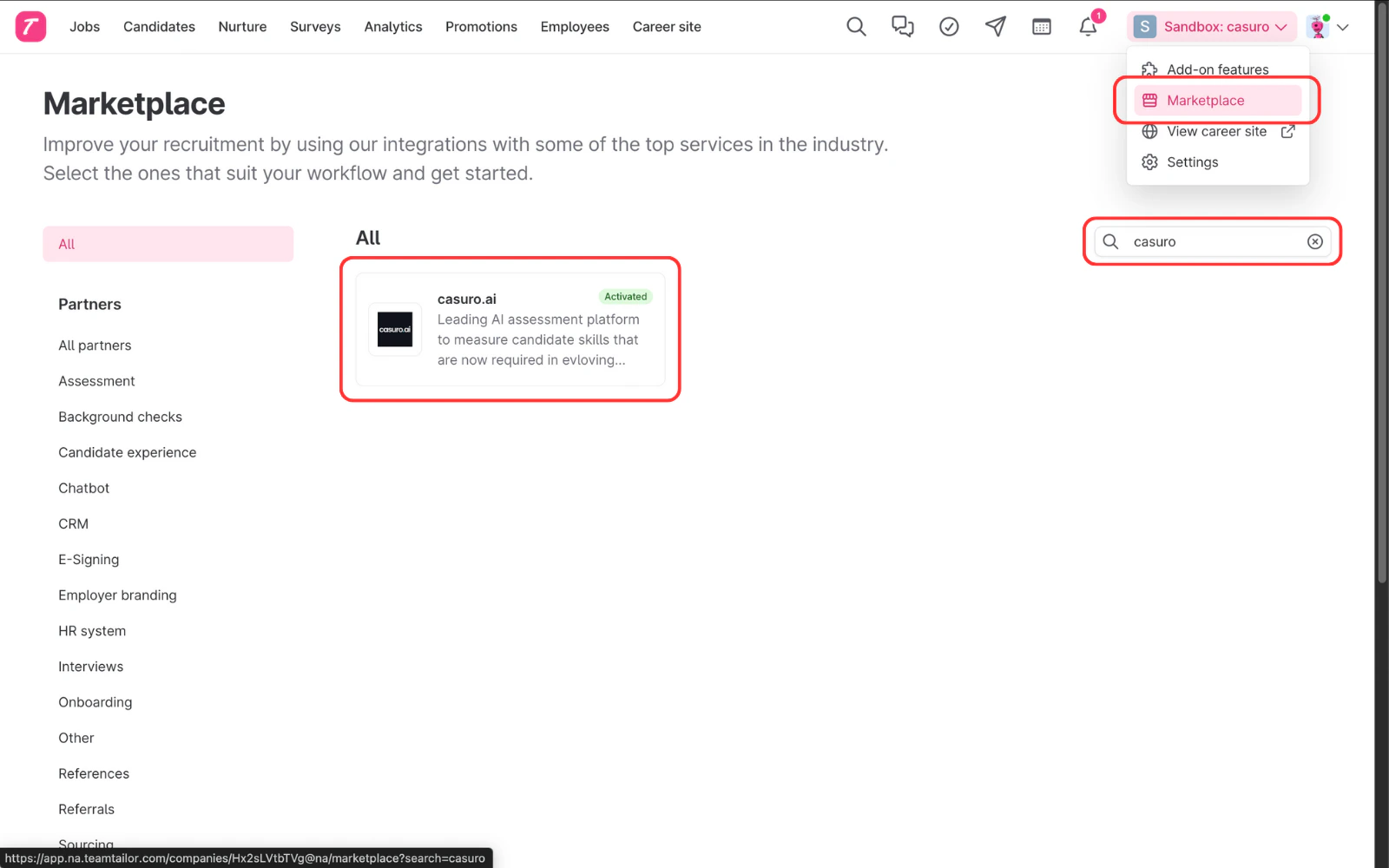The image size is (1389, 868).
Task: Click the casuro.ai logo thumbnail
Action: point(395,329)
